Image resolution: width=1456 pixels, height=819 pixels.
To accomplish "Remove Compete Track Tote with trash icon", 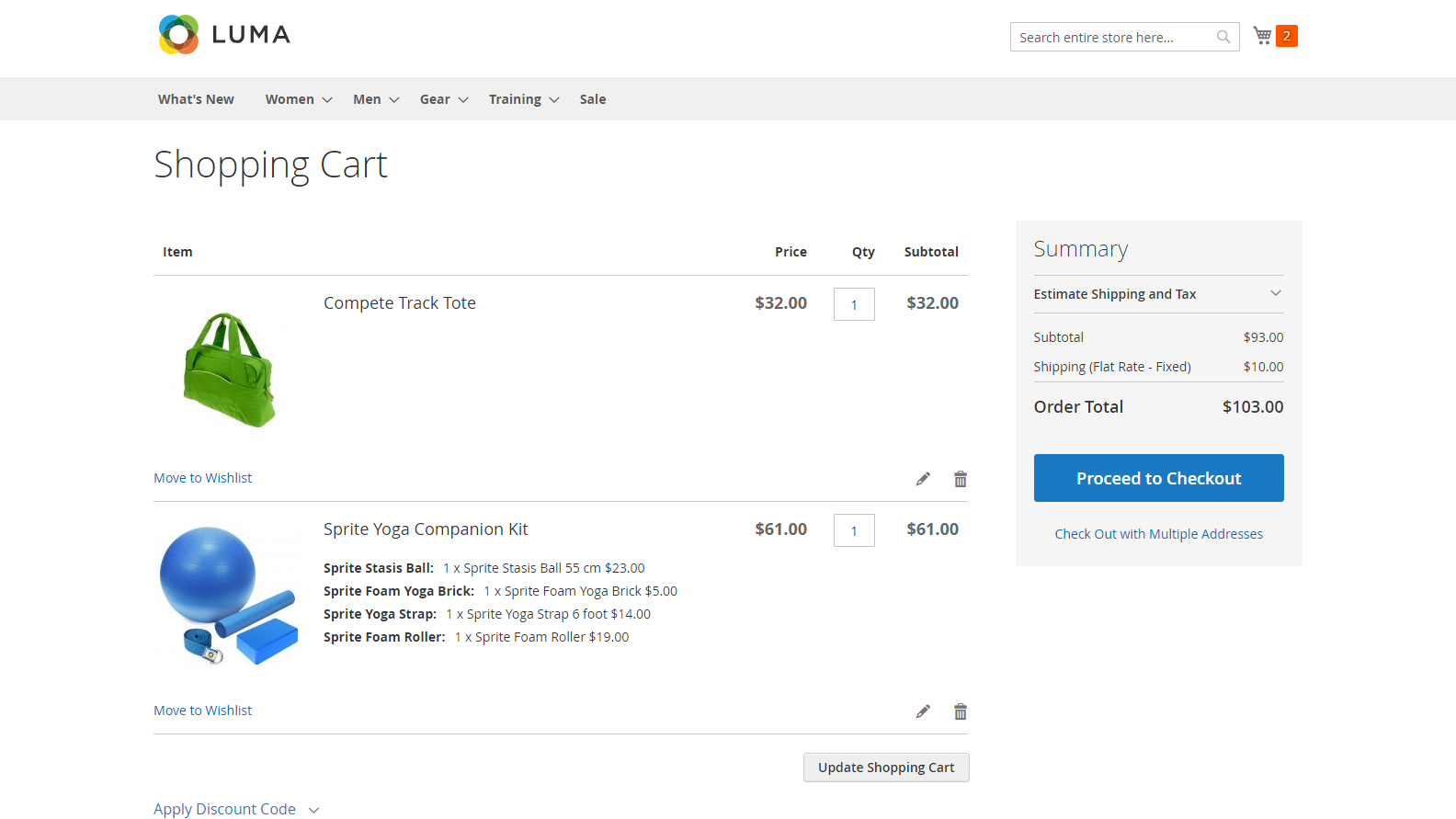I will coord(961,479).
